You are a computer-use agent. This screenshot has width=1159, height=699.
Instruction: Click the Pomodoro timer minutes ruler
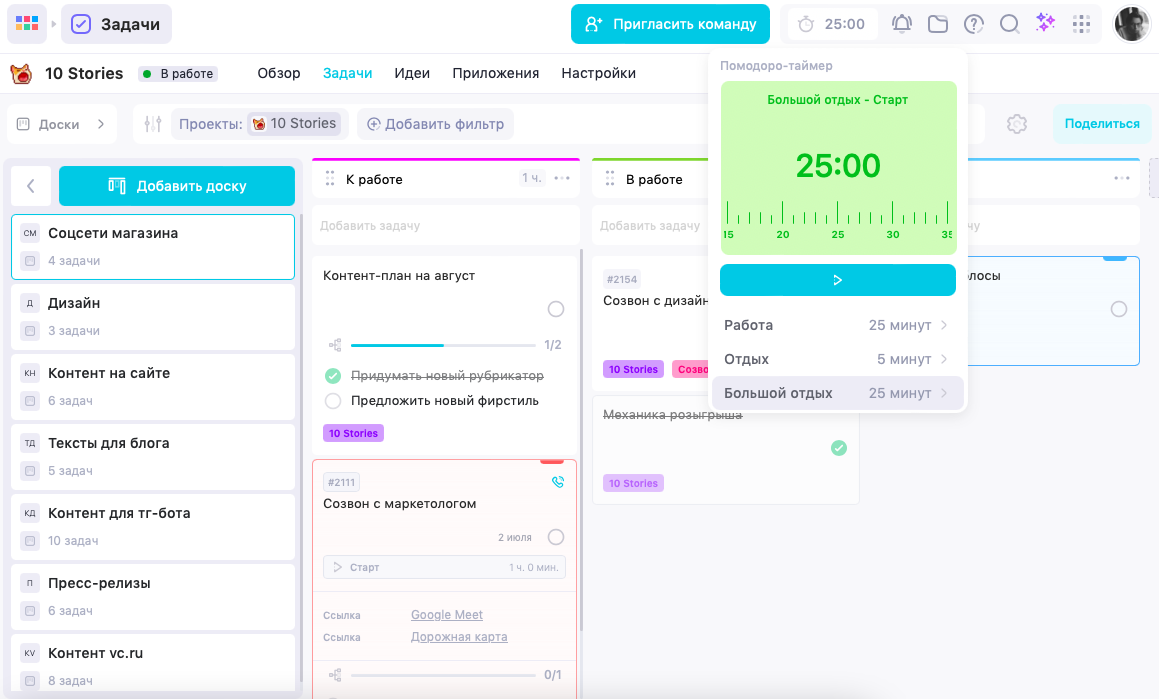tap(838, 220)
